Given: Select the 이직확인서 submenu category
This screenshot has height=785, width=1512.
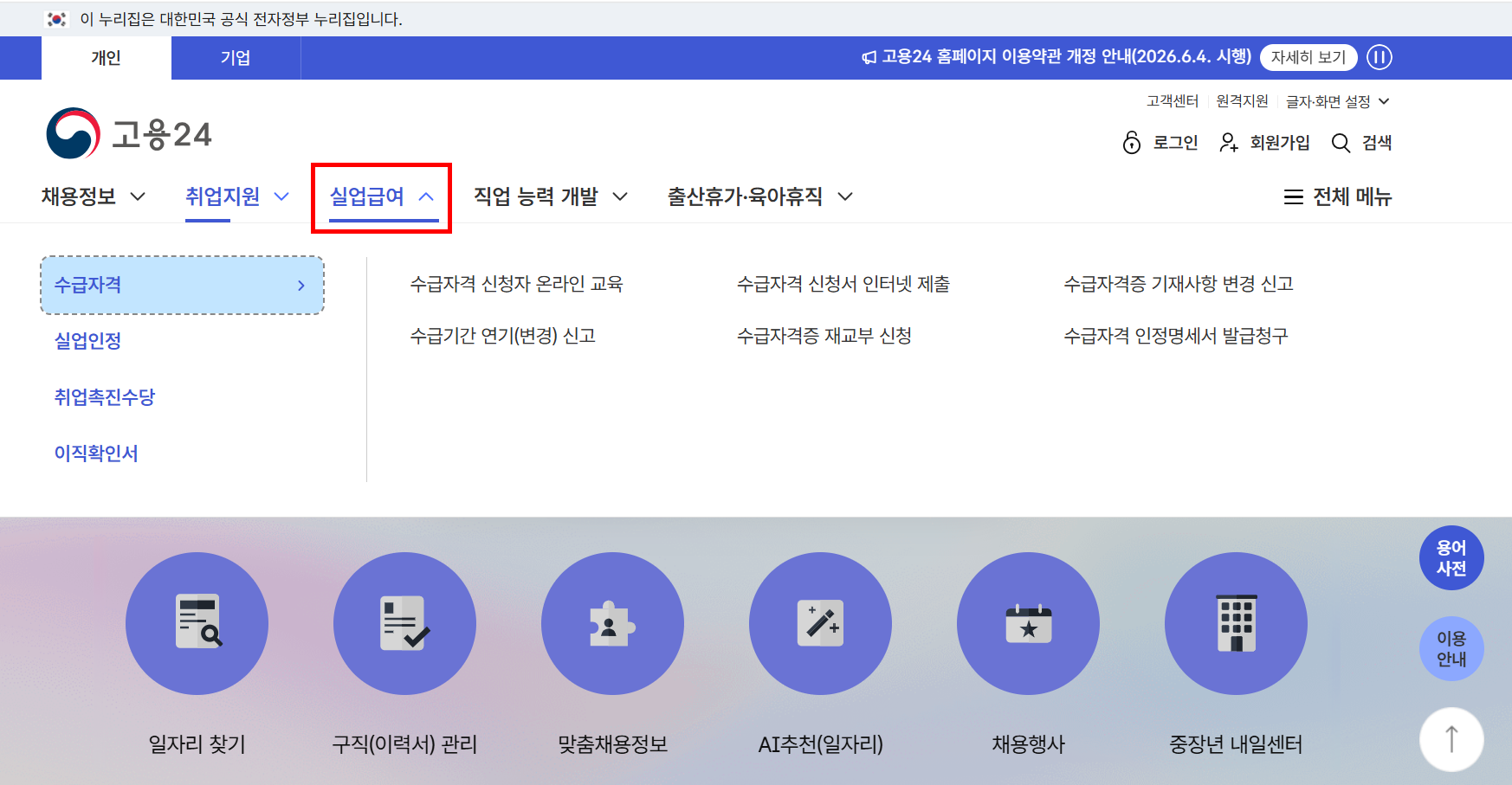Looking at the screenshot, I should click(x=96, y=454).
